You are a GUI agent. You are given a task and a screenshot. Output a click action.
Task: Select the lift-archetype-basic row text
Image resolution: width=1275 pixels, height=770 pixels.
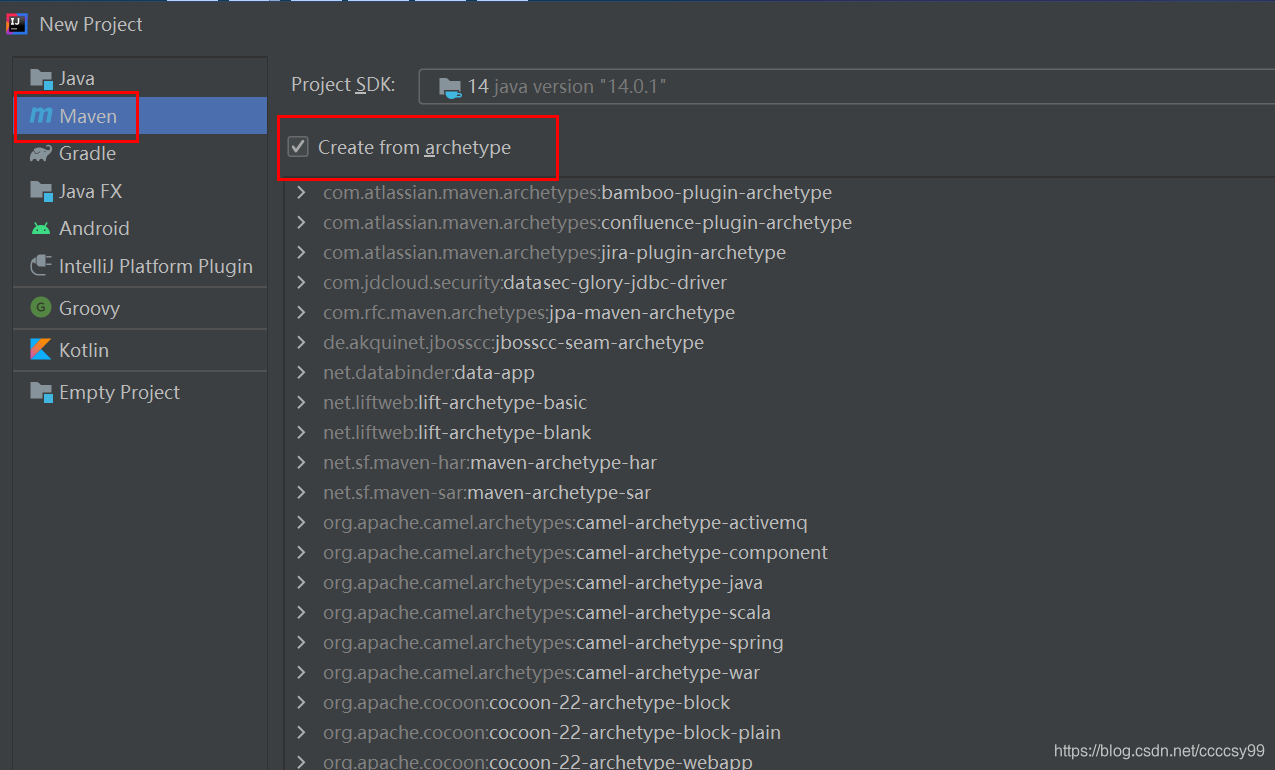click(455, 403)
